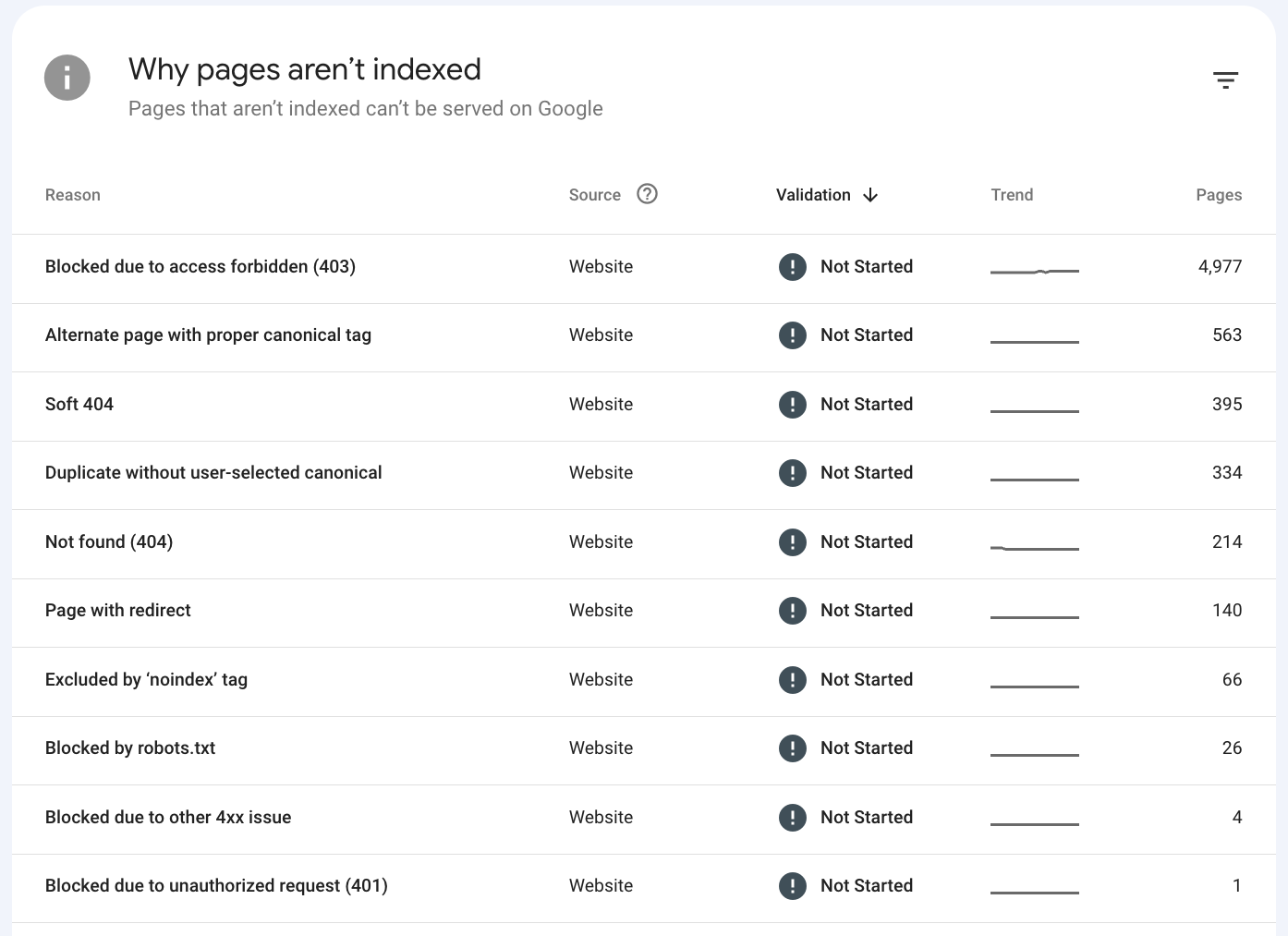The width and height of the screenshot is (1288, 936).
Task: Sort table by Reason column header
Action: point(73,195)
